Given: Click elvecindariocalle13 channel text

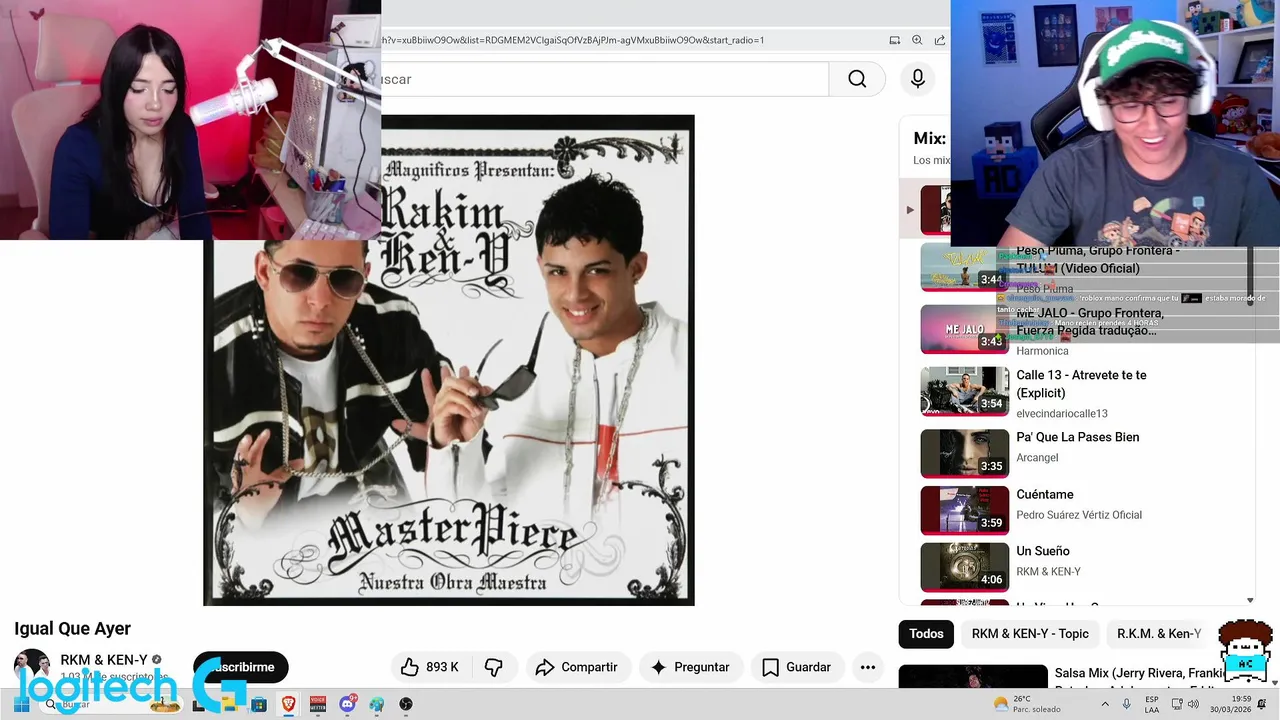Looking at the screenshot, I should click(x=1062, y=413).
